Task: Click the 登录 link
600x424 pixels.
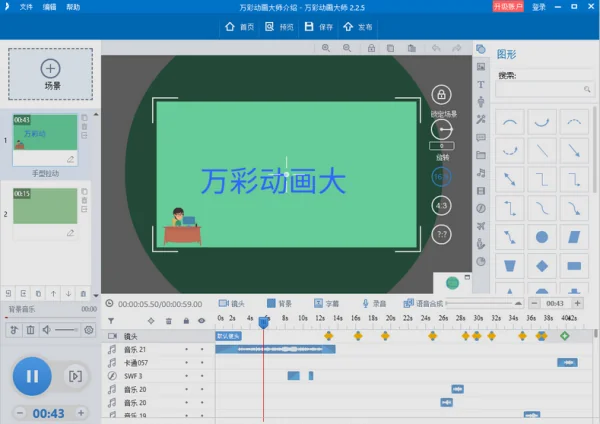Action: (539, 7)
